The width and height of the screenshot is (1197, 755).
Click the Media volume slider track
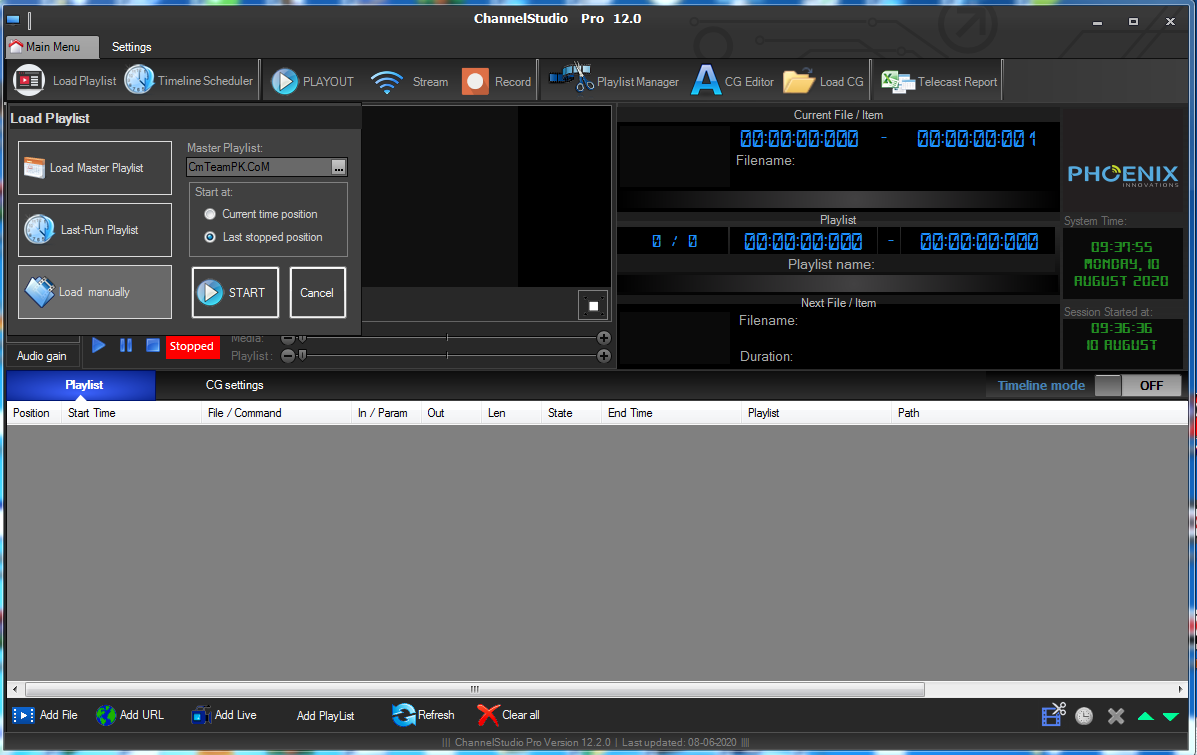coord(446,337)
